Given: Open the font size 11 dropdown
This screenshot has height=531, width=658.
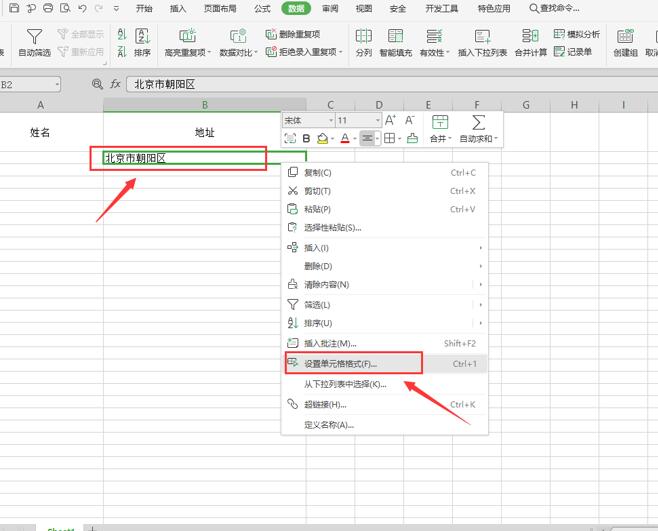Looking at the screenshot, I should [378, 120].
